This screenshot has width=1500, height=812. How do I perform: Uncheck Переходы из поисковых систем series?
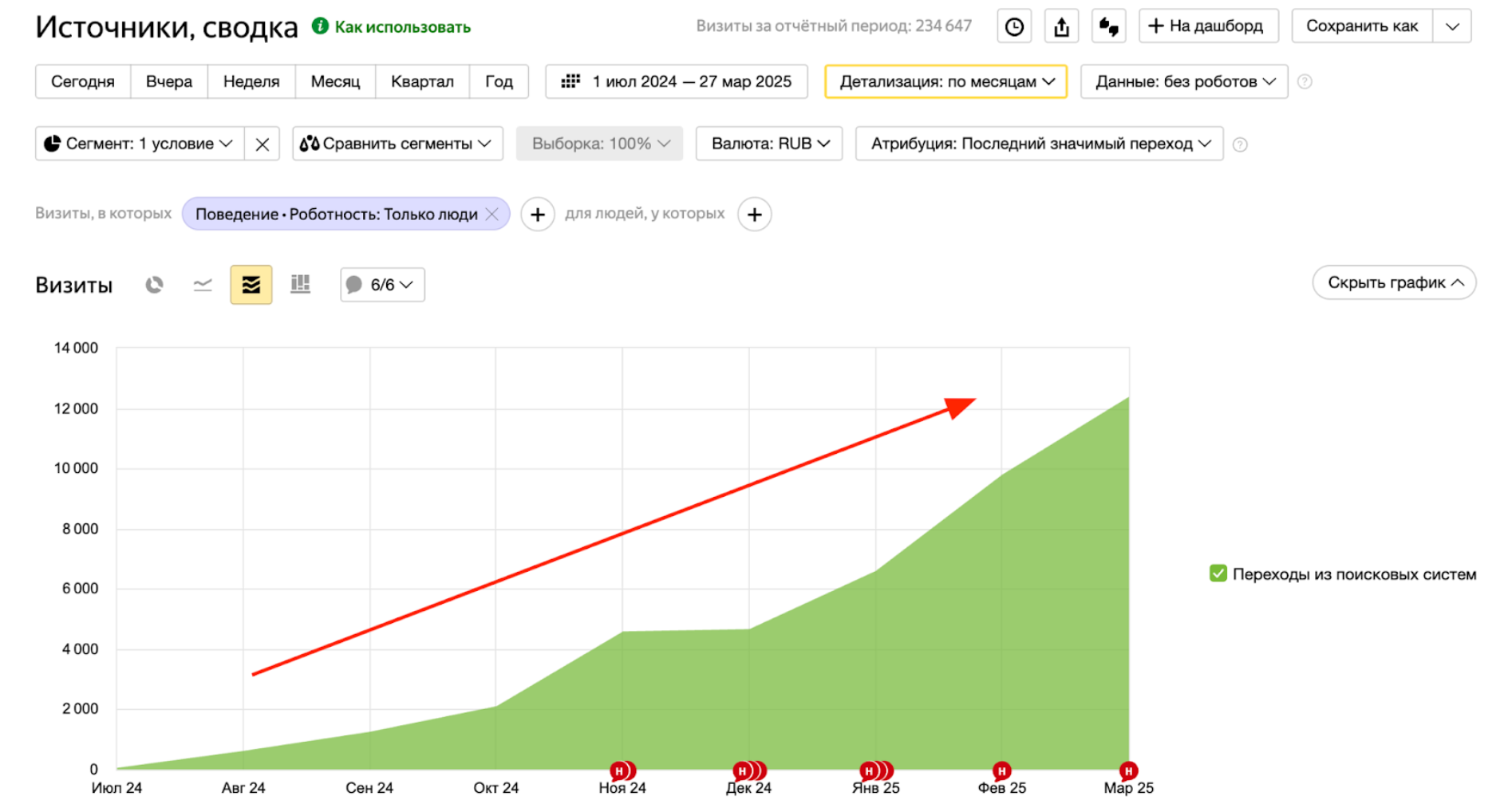click(x=1218, y=574)
